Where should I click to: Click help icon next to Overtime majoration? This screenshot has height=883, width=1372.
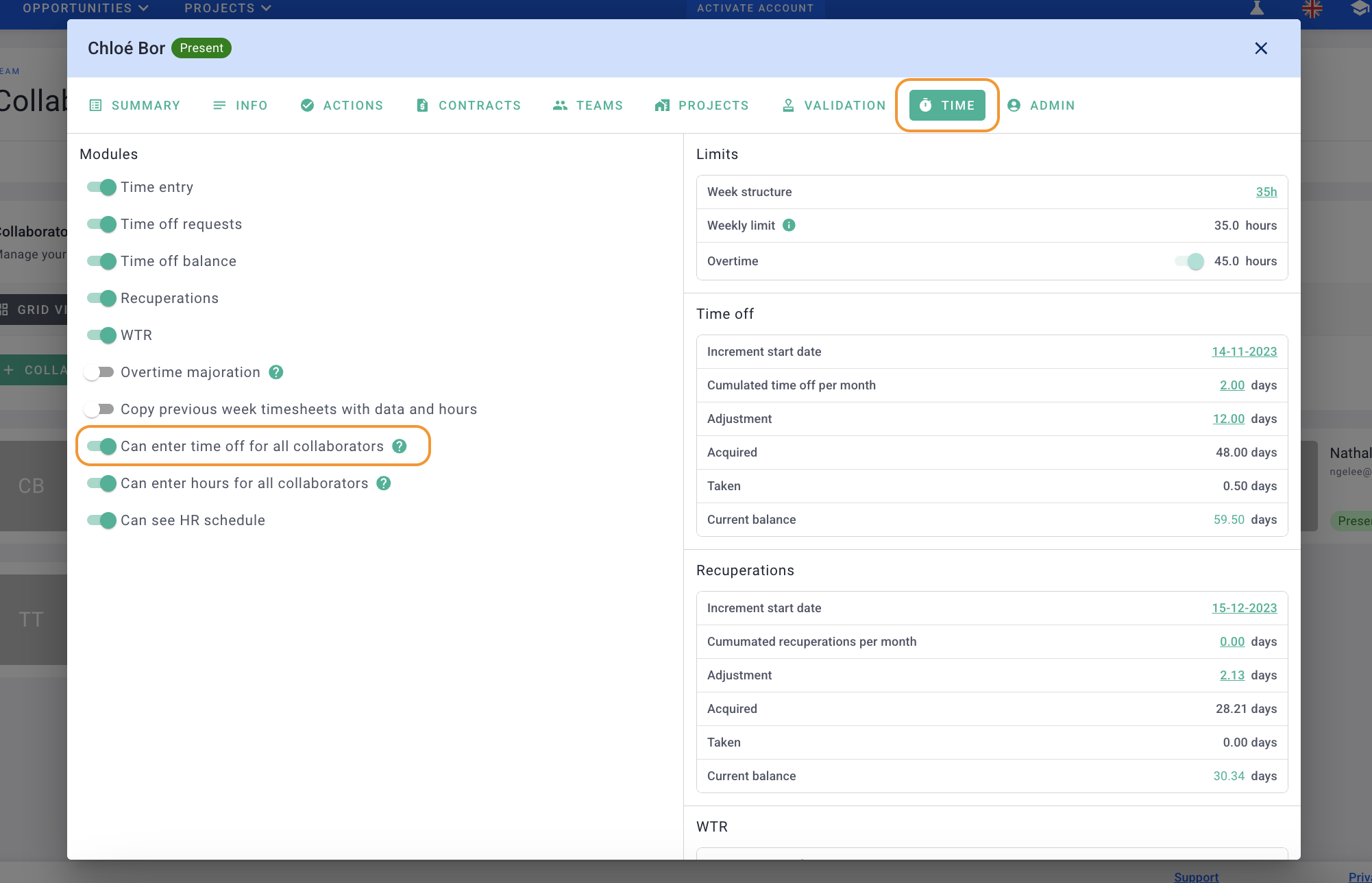[276, 372]
